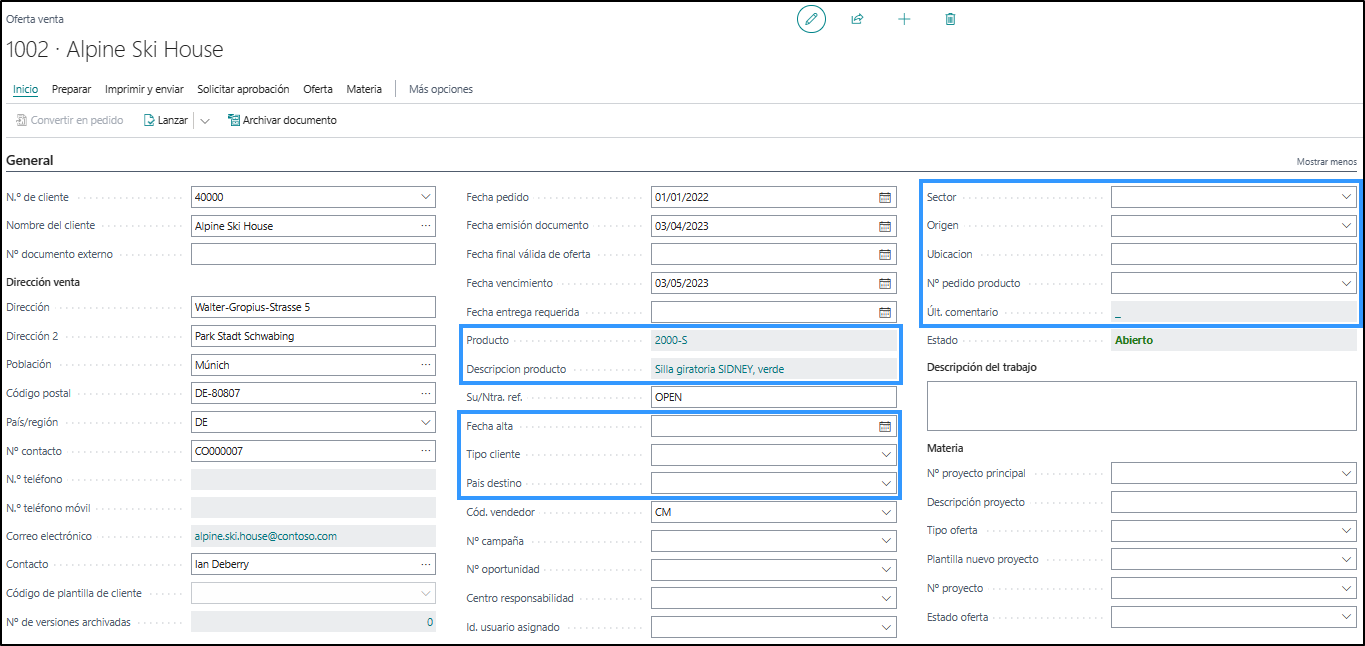Open calendar picker for Fecha entrega requerida
Image resolution: width=1365 pixels, height=646 pixels.
coord(885,312)
